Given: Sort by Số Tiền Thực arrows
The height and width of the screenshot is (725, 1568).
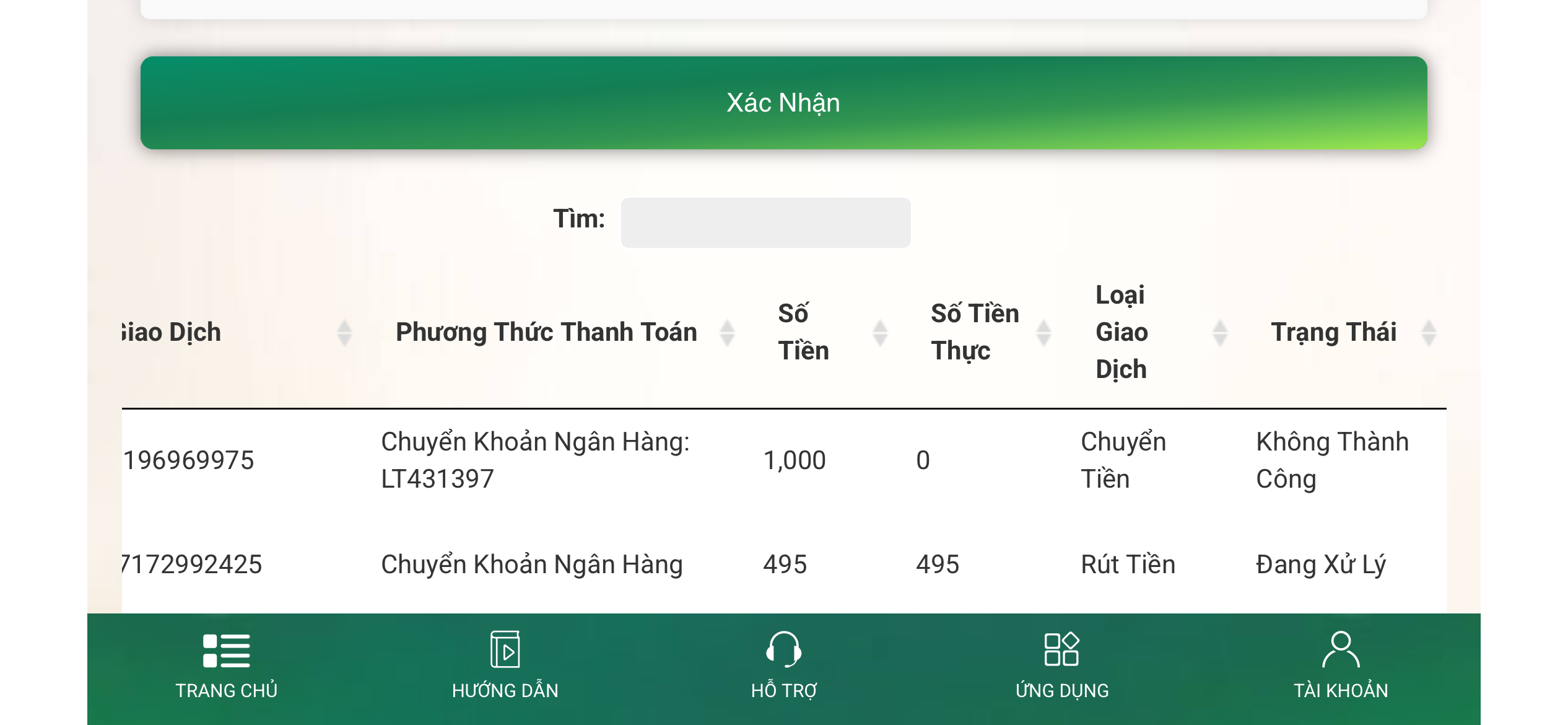Looking at the screenshot, I should click(x=1043, y=333).
